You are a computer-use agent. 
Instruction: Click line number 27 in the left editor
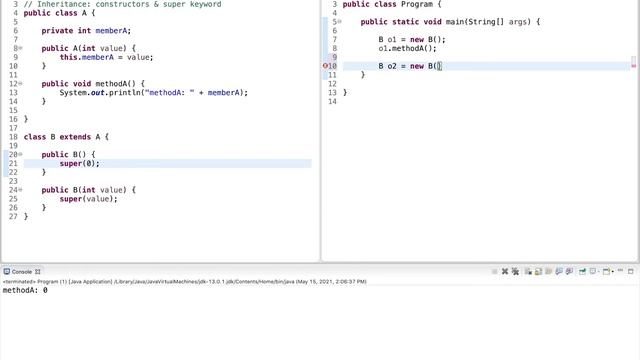13,216
